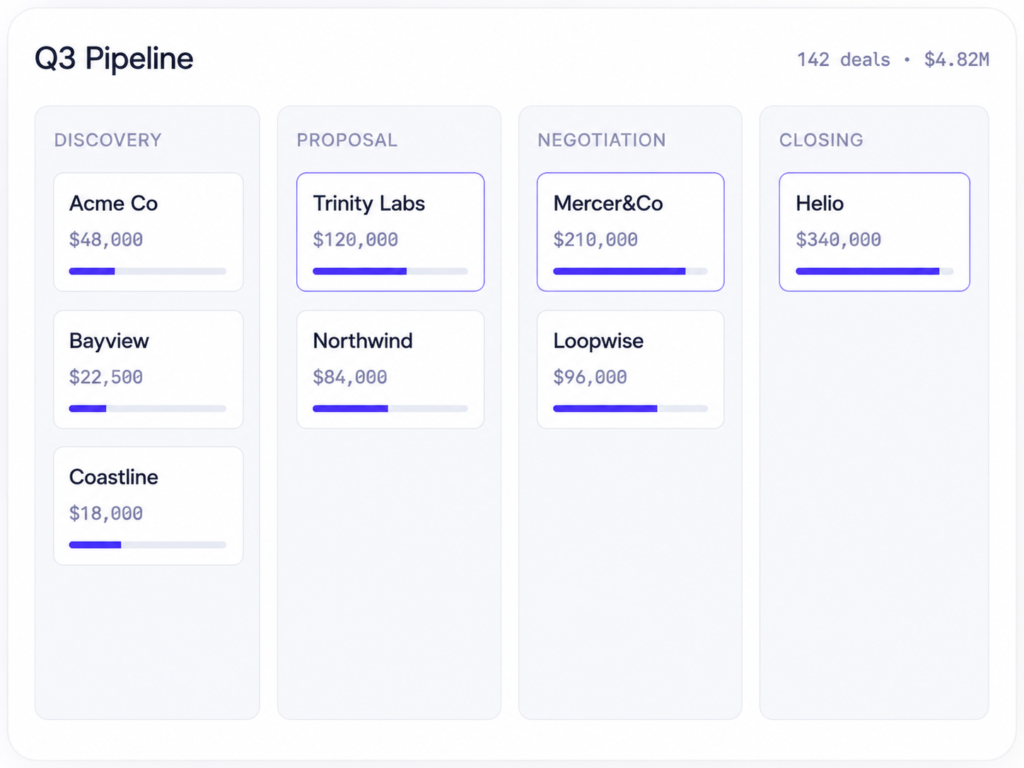Select the Northwind card title

[x=362, y=341]
